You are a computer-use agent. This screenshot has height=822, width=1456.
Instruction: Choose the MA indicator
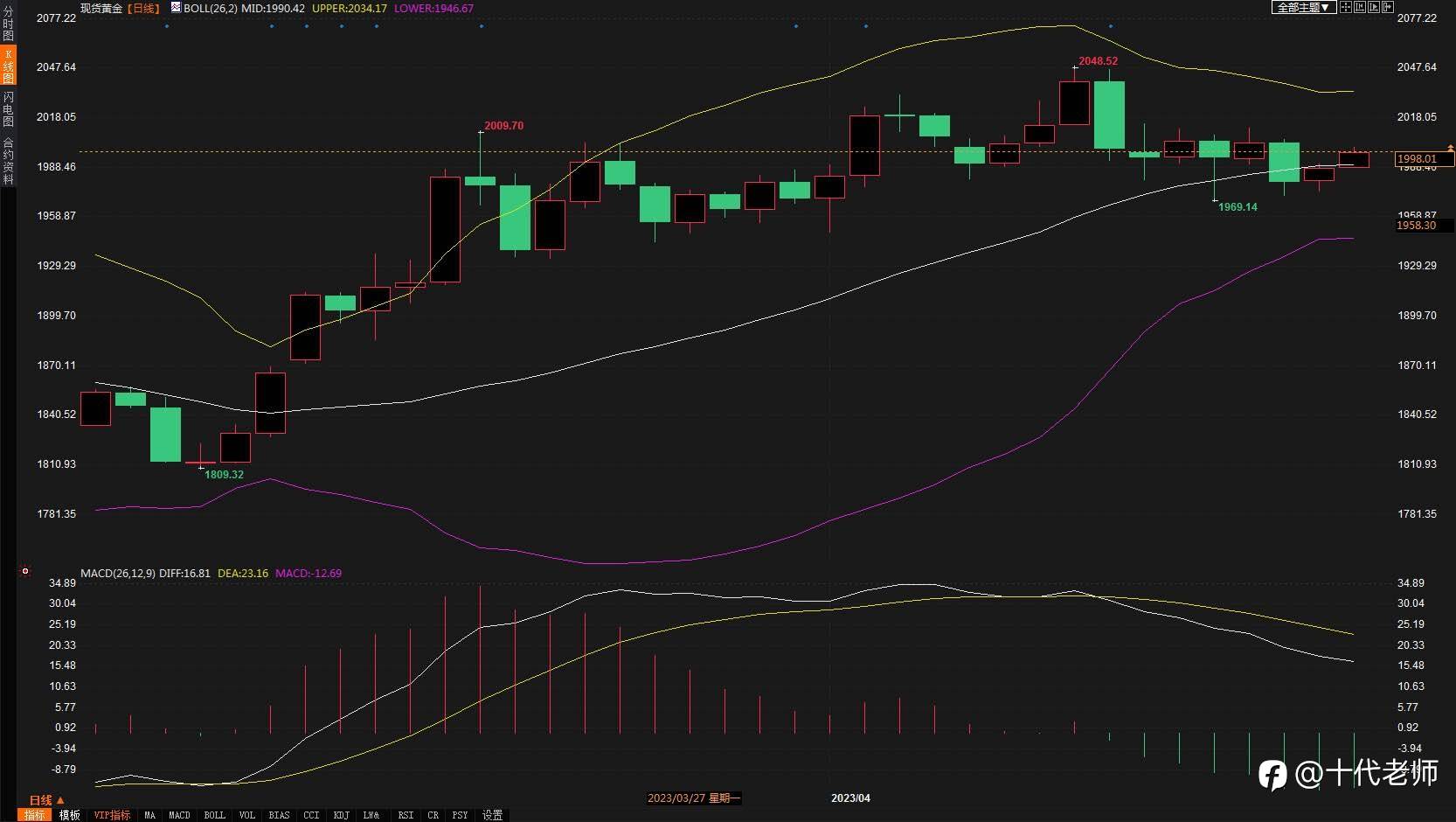tap(150, 815)
